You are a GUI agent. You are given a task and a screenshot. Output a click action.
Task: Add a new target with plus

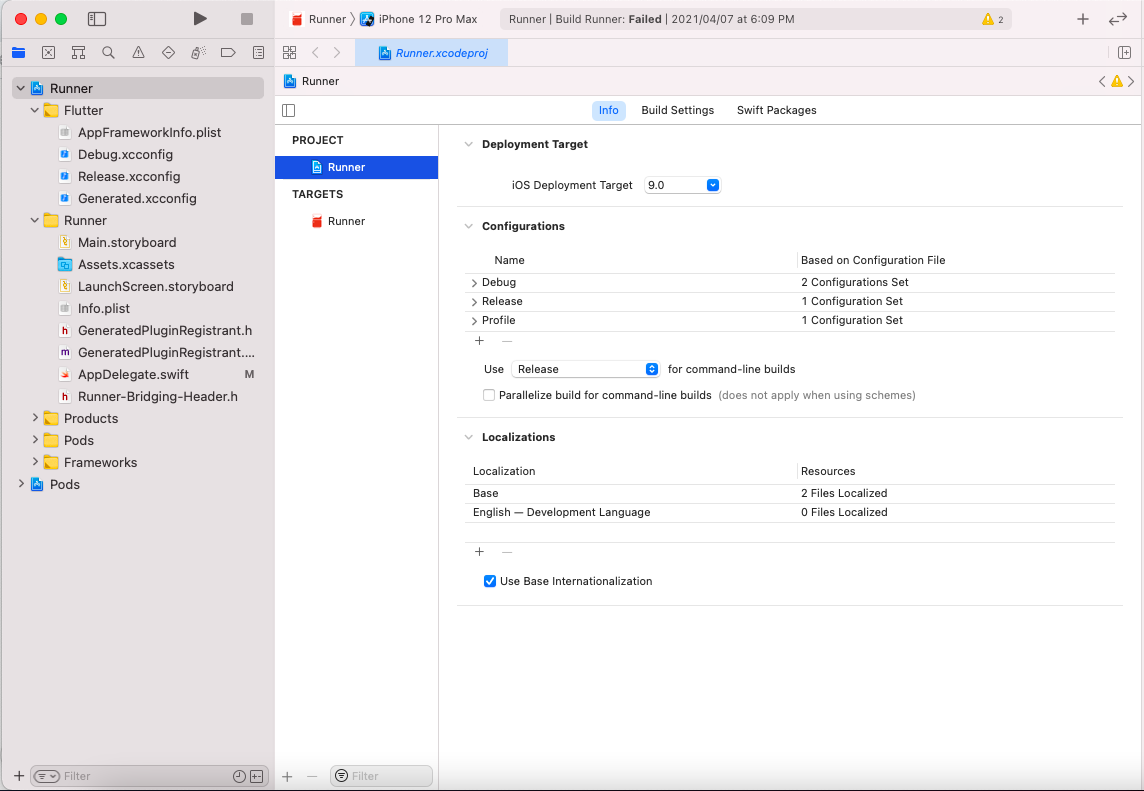287,776
